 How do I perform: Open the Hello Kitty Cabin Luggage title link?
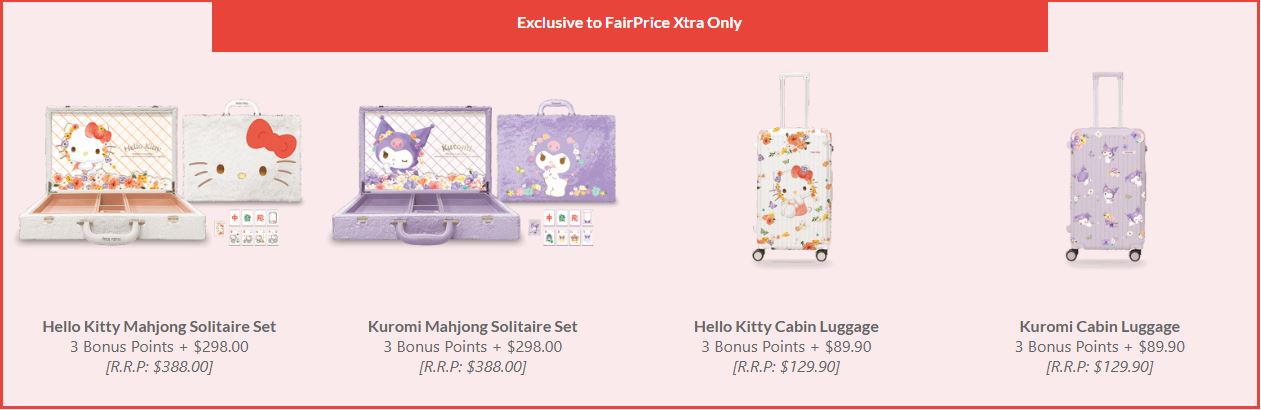(786, 327)
